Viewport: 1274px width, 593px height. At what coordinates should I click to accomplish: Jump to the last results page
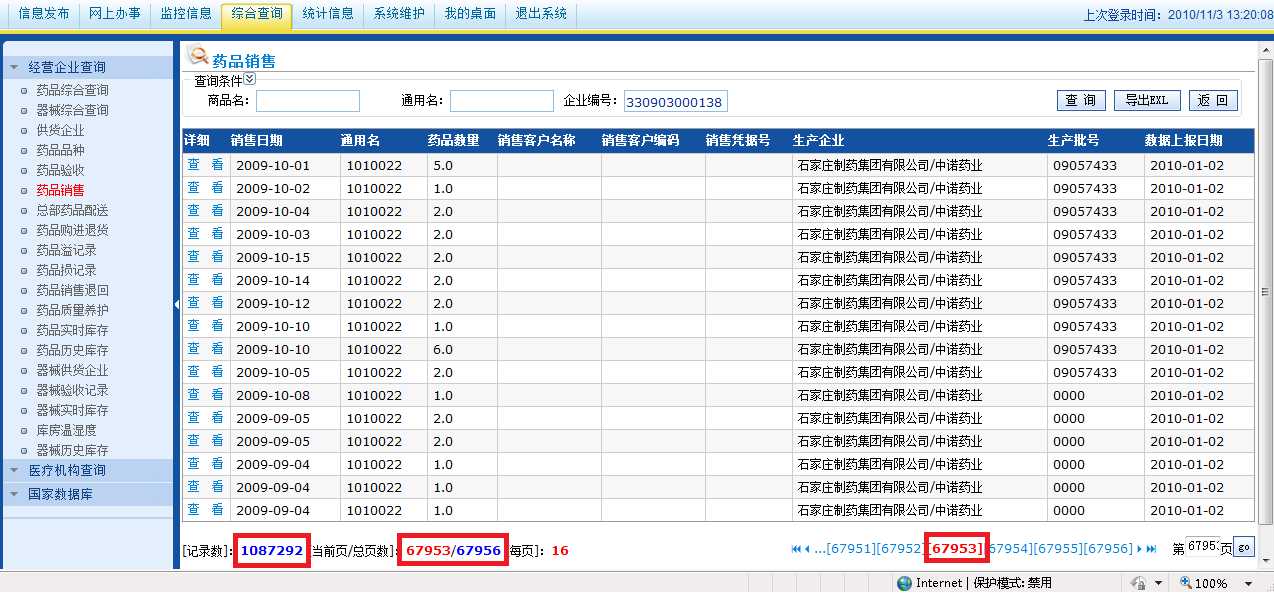[x=1151, y=548]
